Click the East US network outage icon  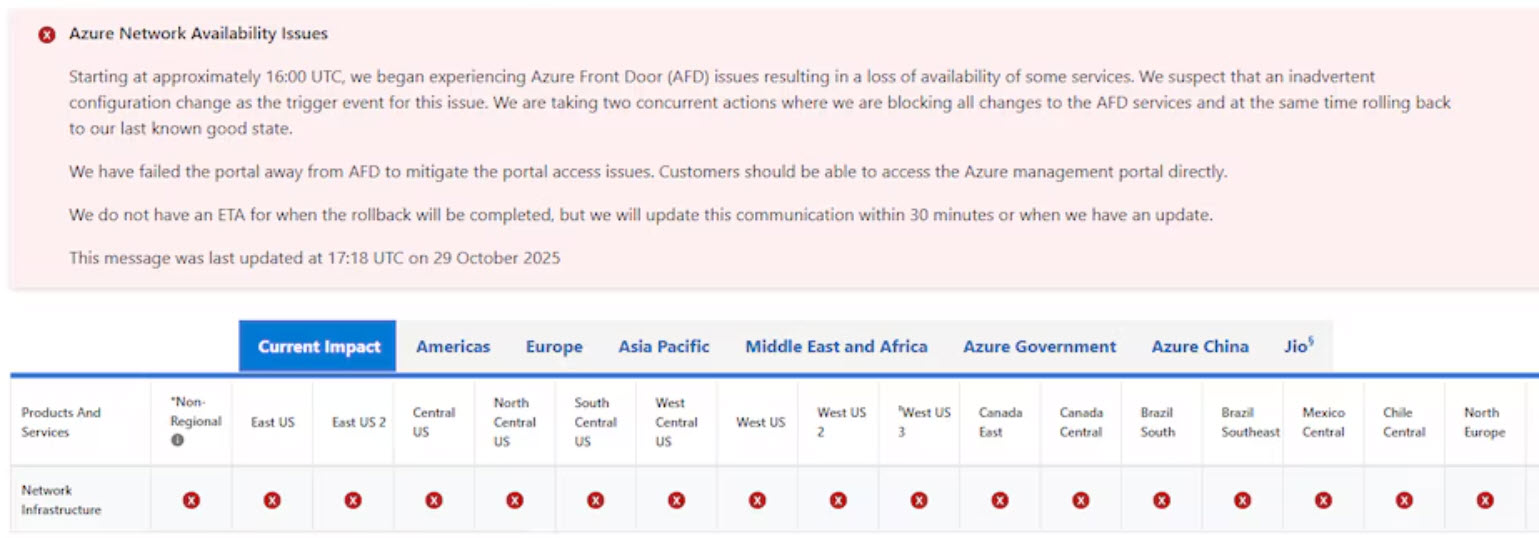pos(272,500)
